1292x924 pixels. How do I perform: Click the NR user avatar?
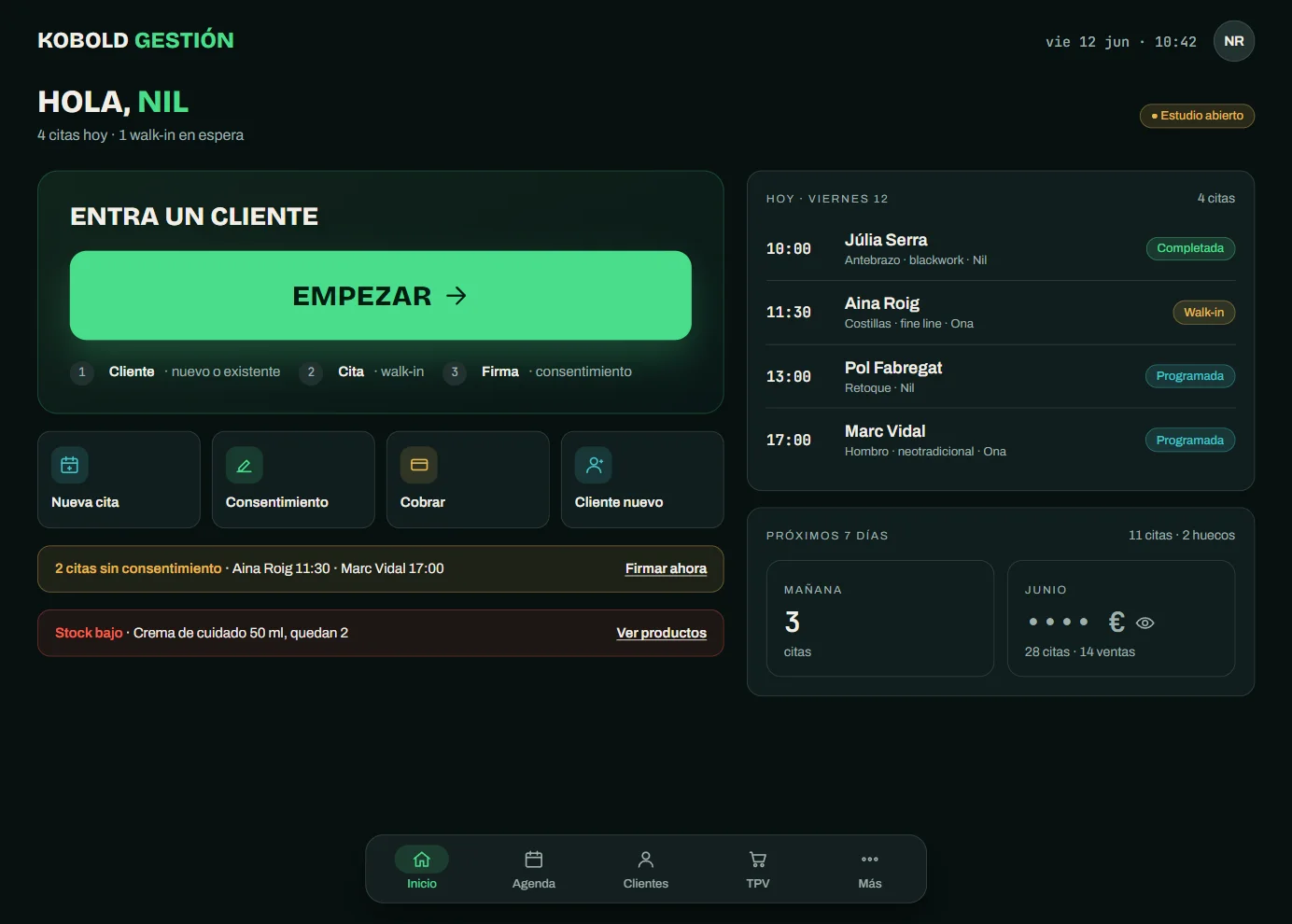click(1234, 41)
